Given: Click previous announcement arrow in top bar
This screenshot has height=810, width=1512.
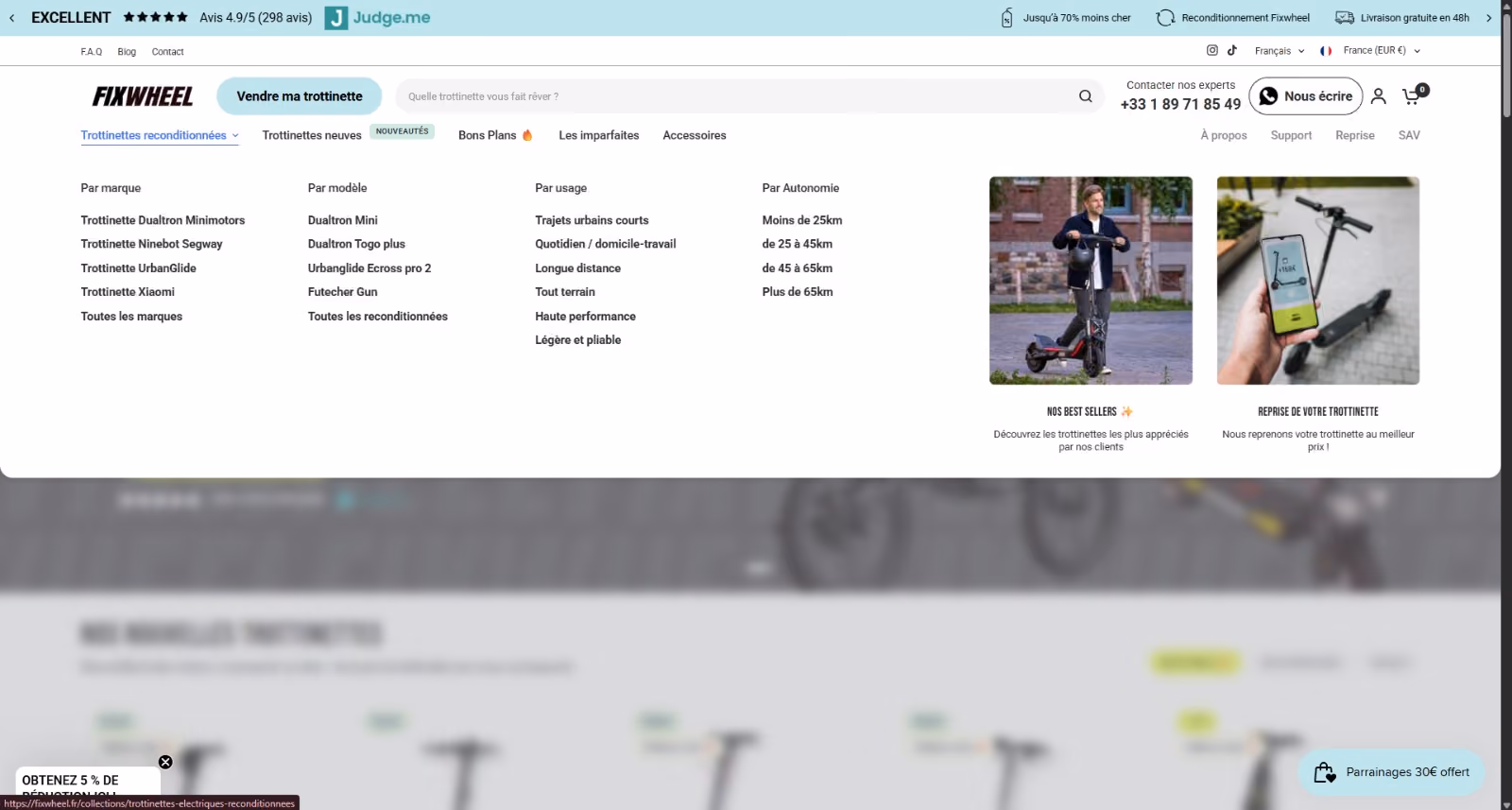Looking at the screenshot, I should coord(11,18).
